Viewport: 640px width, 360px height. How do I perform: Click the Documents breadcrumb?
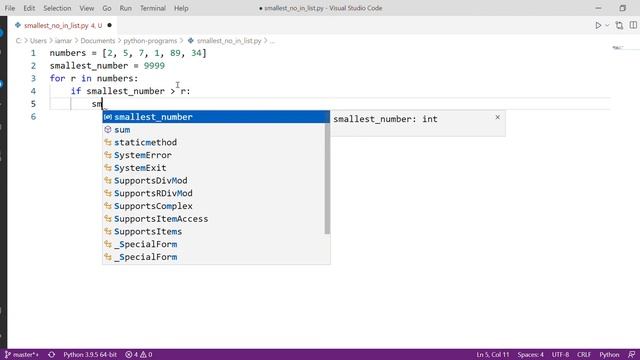coord(98,41)
